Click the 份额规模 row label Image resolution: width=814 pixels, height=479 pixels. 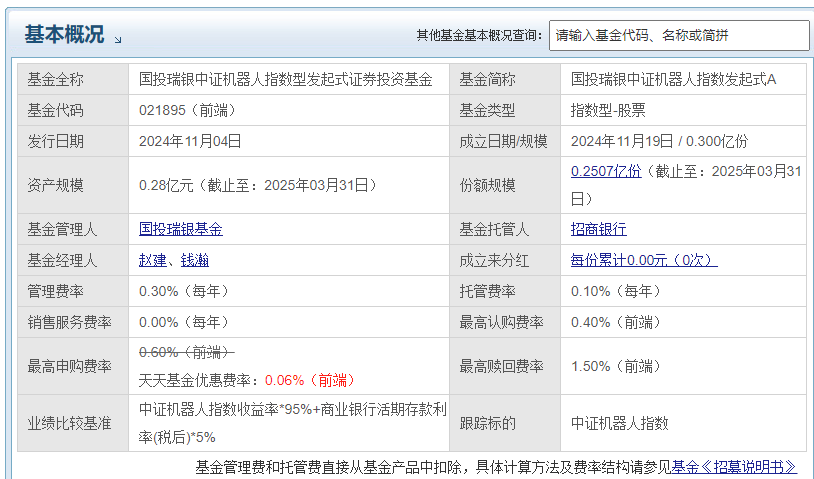487,185
